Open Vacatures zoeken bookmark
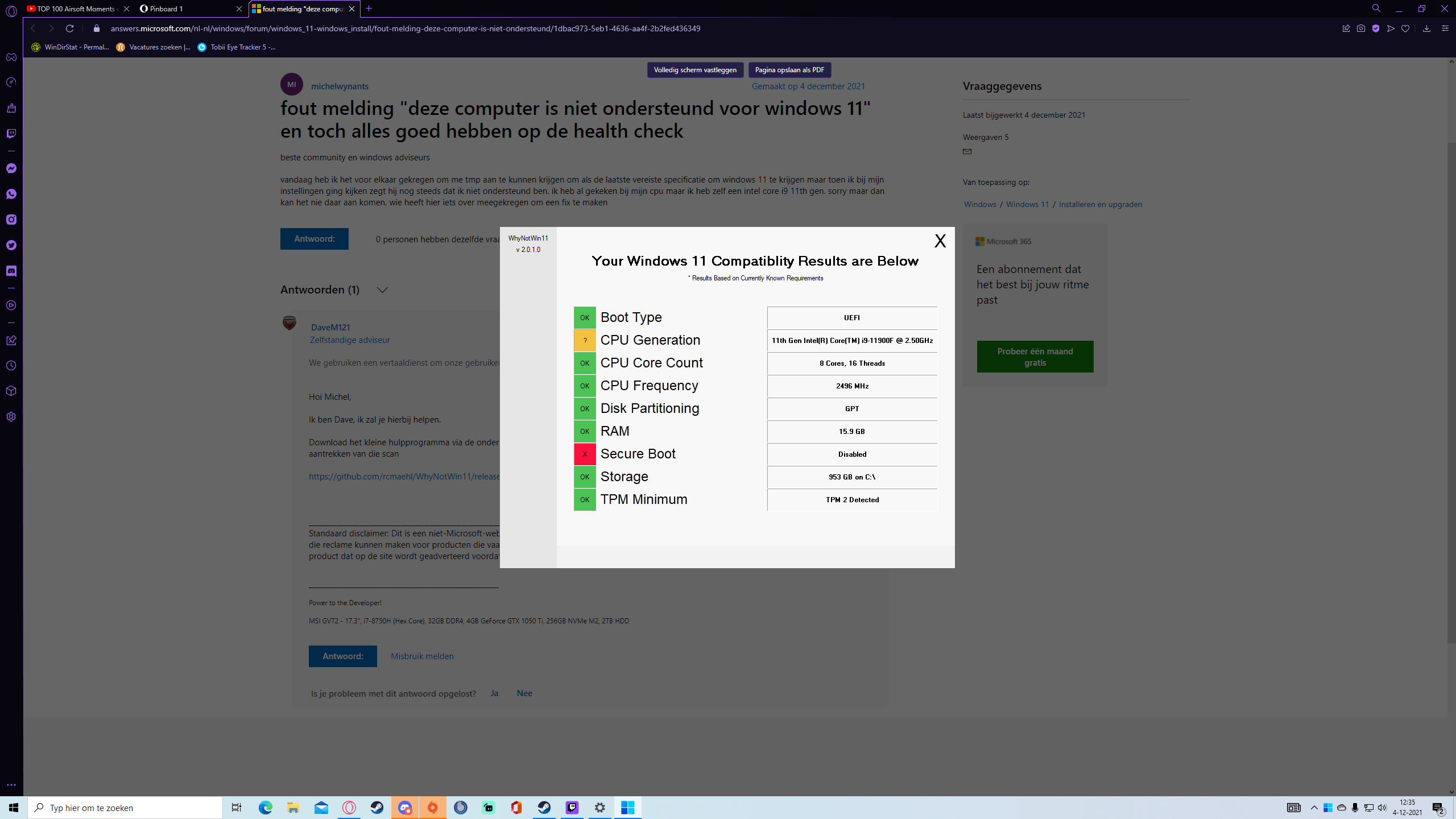 [154, 47]
